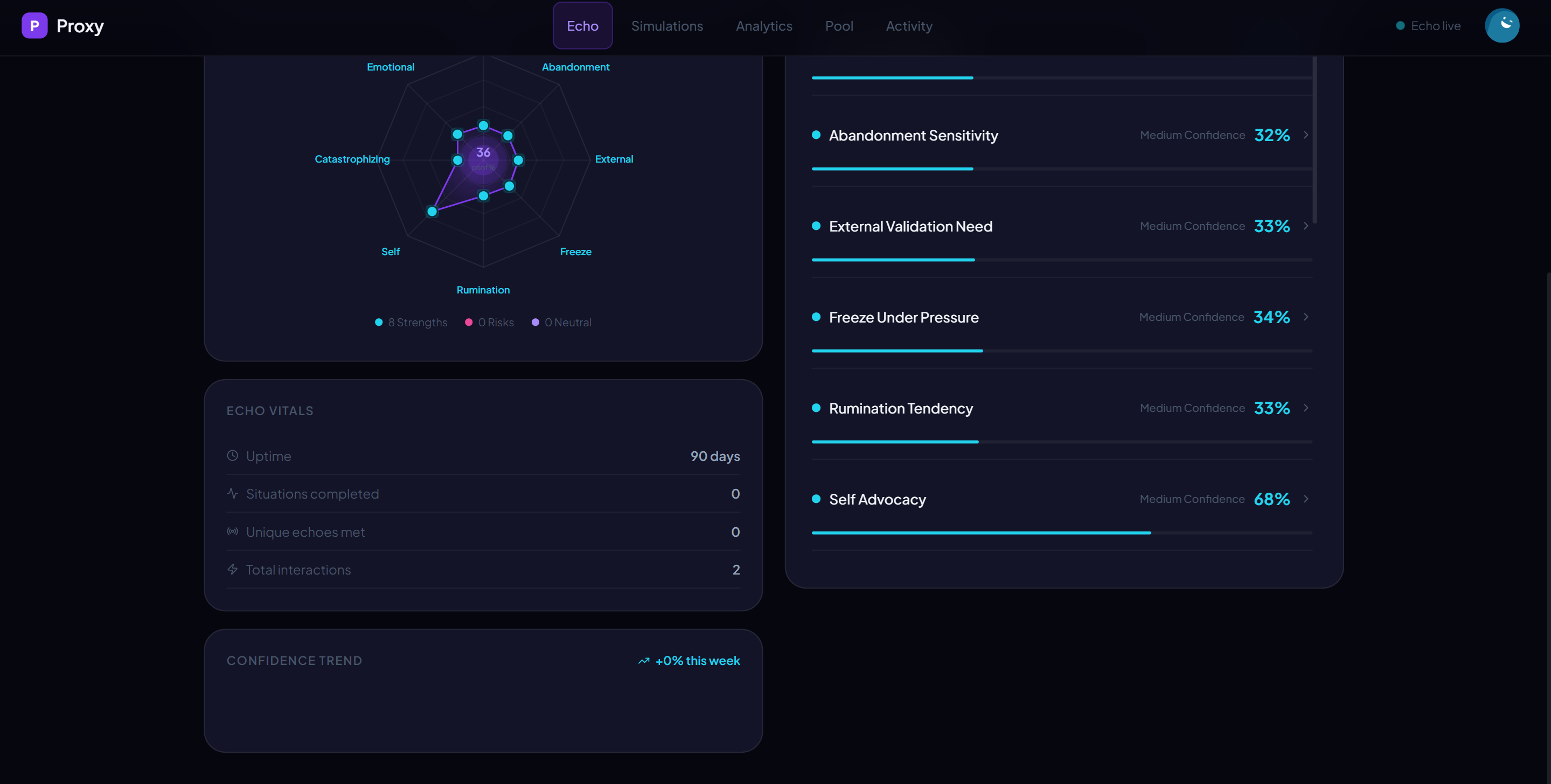
Task: Expand the Abandonment Sensitivity chevron
Action: (x=1306, y=135)
